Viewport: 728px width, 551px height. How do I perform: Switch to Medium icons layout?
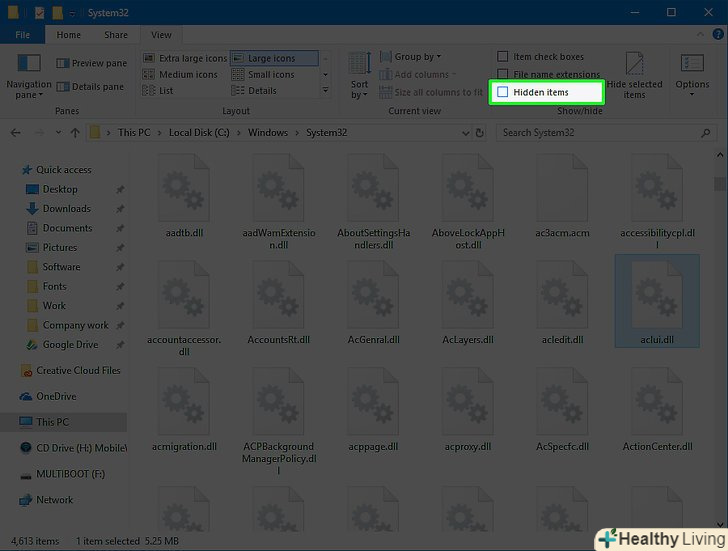(180, 74)
